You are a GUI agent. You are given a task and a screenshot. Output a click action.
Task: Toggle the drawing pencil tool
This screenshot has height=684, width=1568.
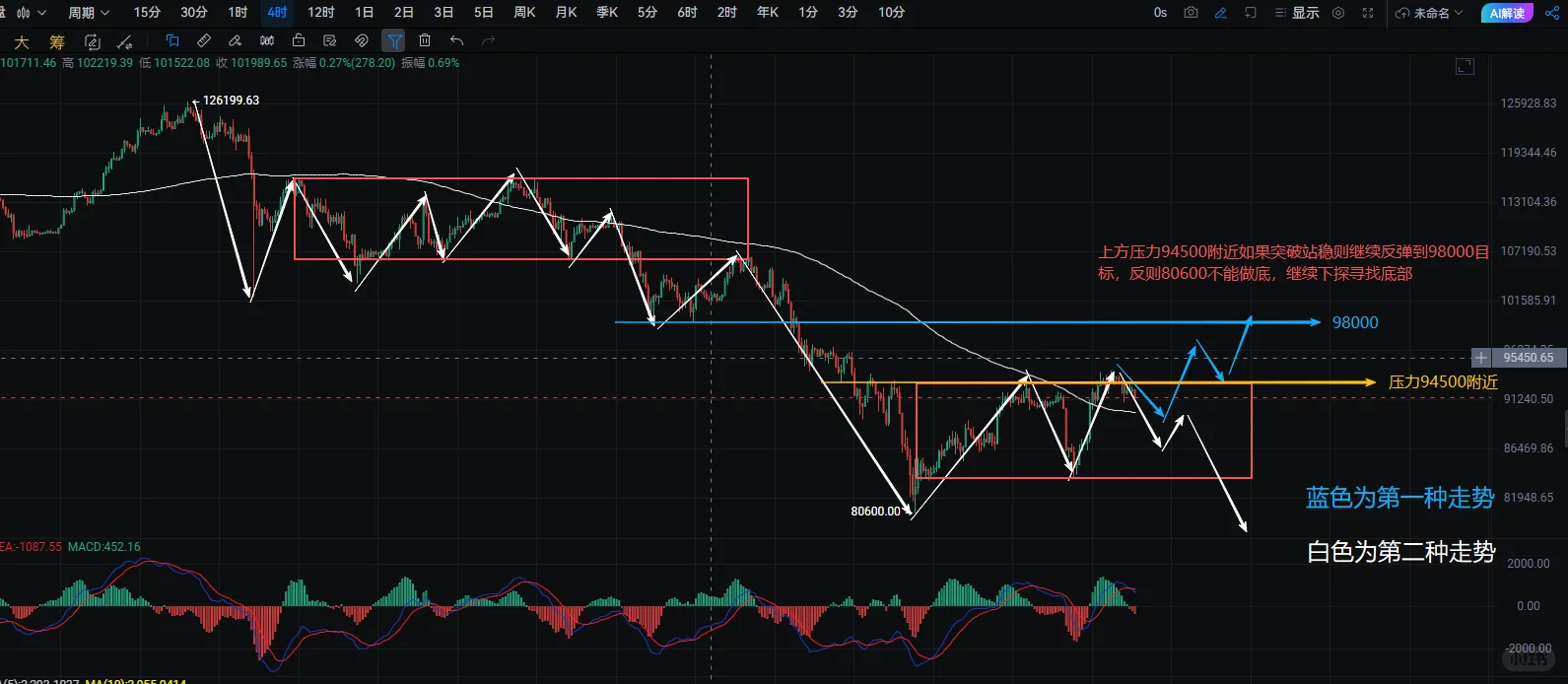click(1221, 13)
